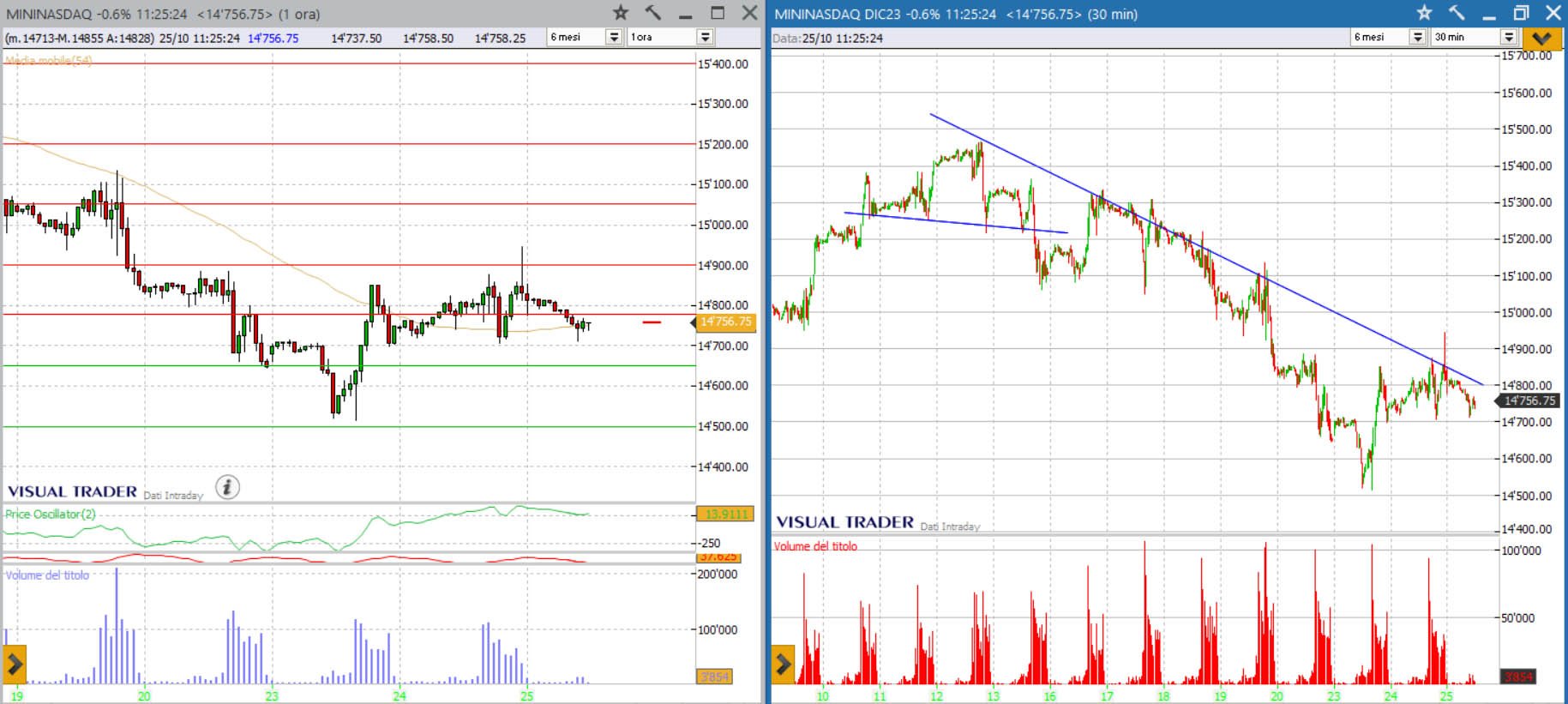Click the info icon beside Dati Intraday
Screen dimensions: 1568x704
click(227, 487)
